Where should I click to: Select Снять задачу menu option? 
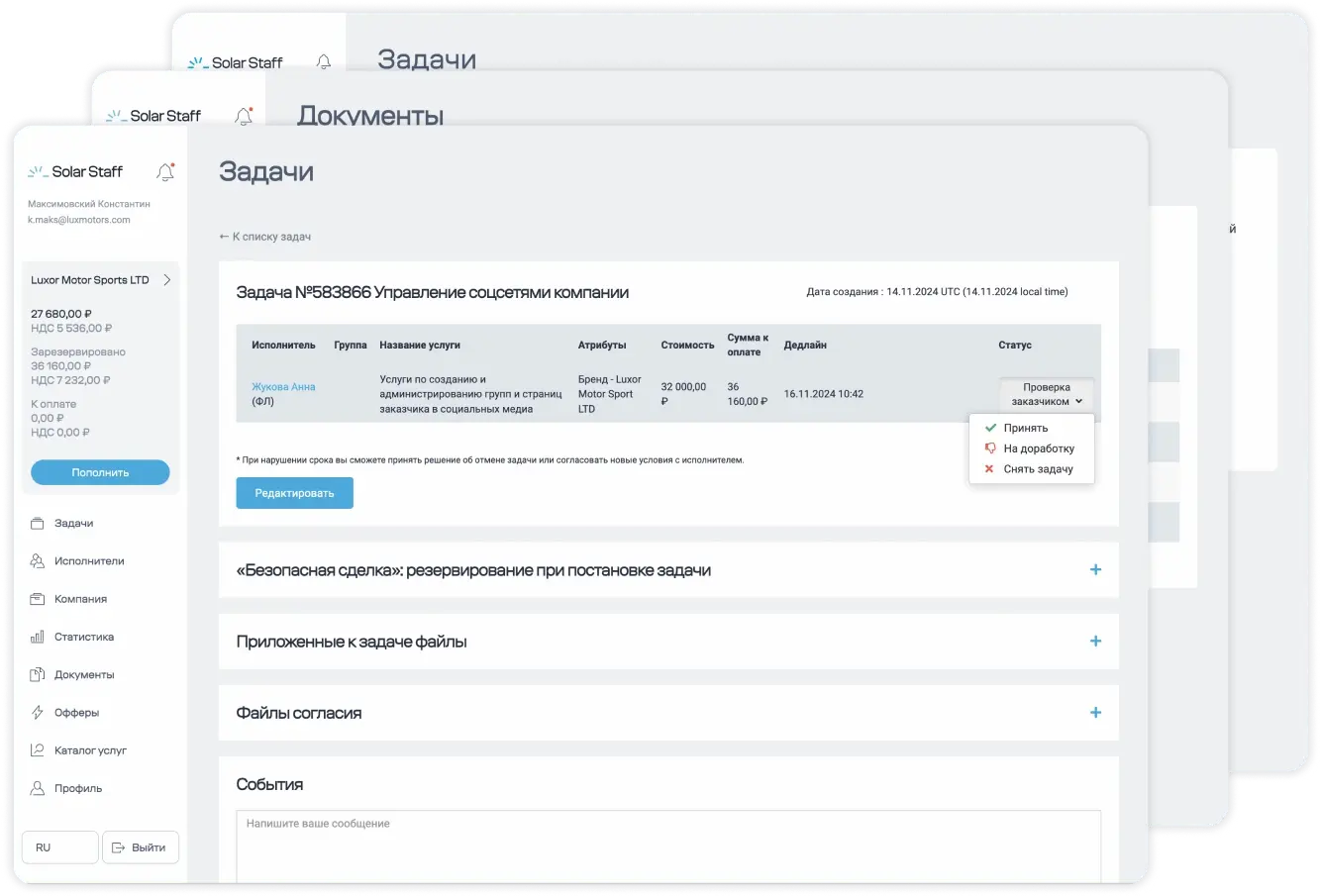pyautogui.click(x=1038, y=469)
